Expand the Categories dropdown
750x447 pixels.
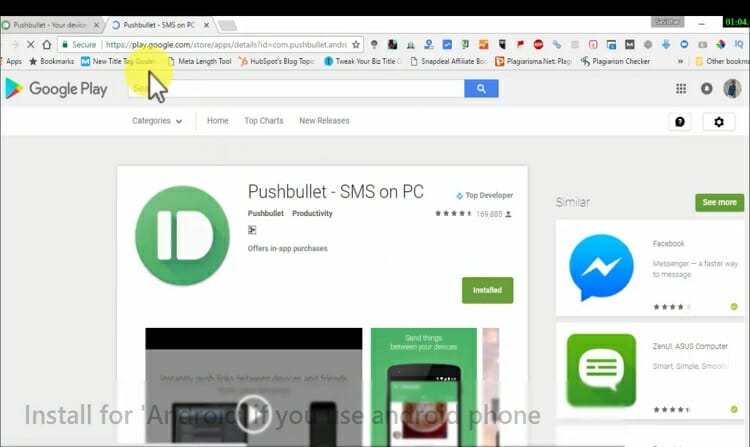point(157,121)
